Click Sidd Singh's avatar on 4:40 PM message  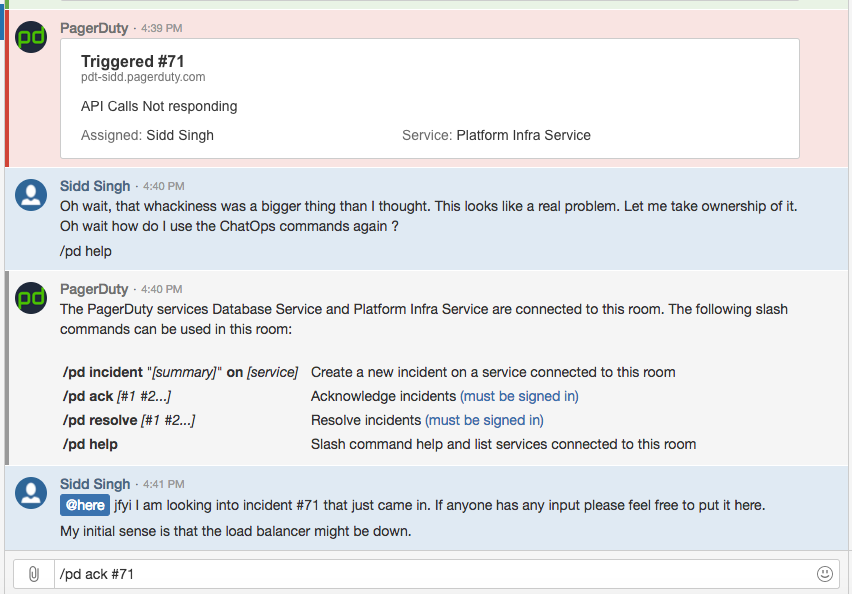31,195
